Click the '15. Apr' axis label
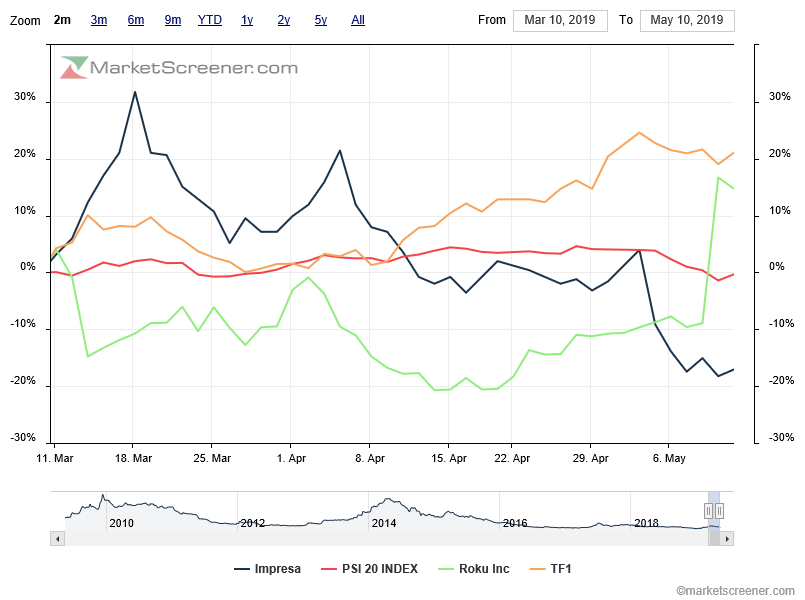Viewport: 805px width, 600px height. point(449,458)
